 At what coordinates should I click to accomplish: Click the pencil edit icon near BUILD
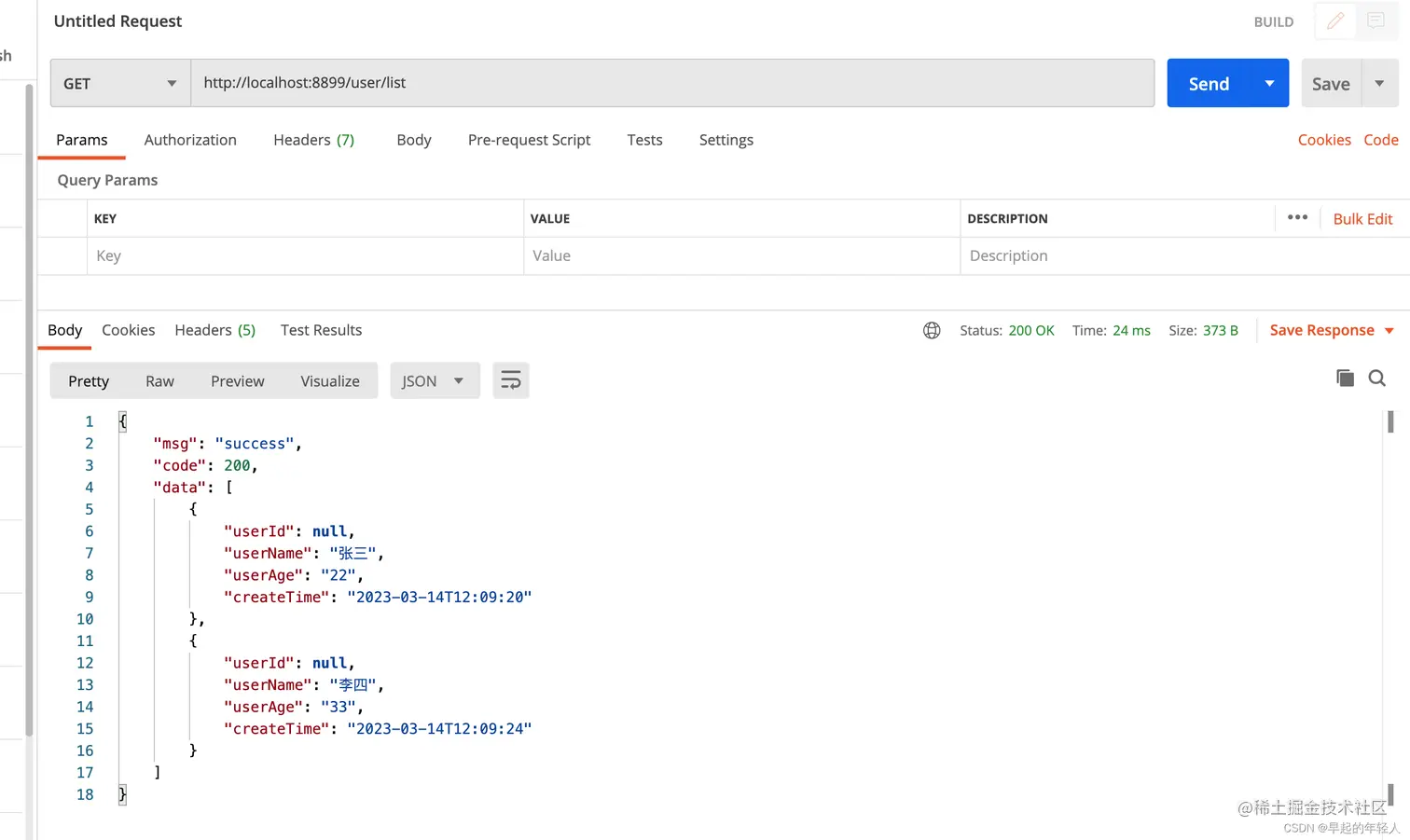click(x=1335, y=21)
